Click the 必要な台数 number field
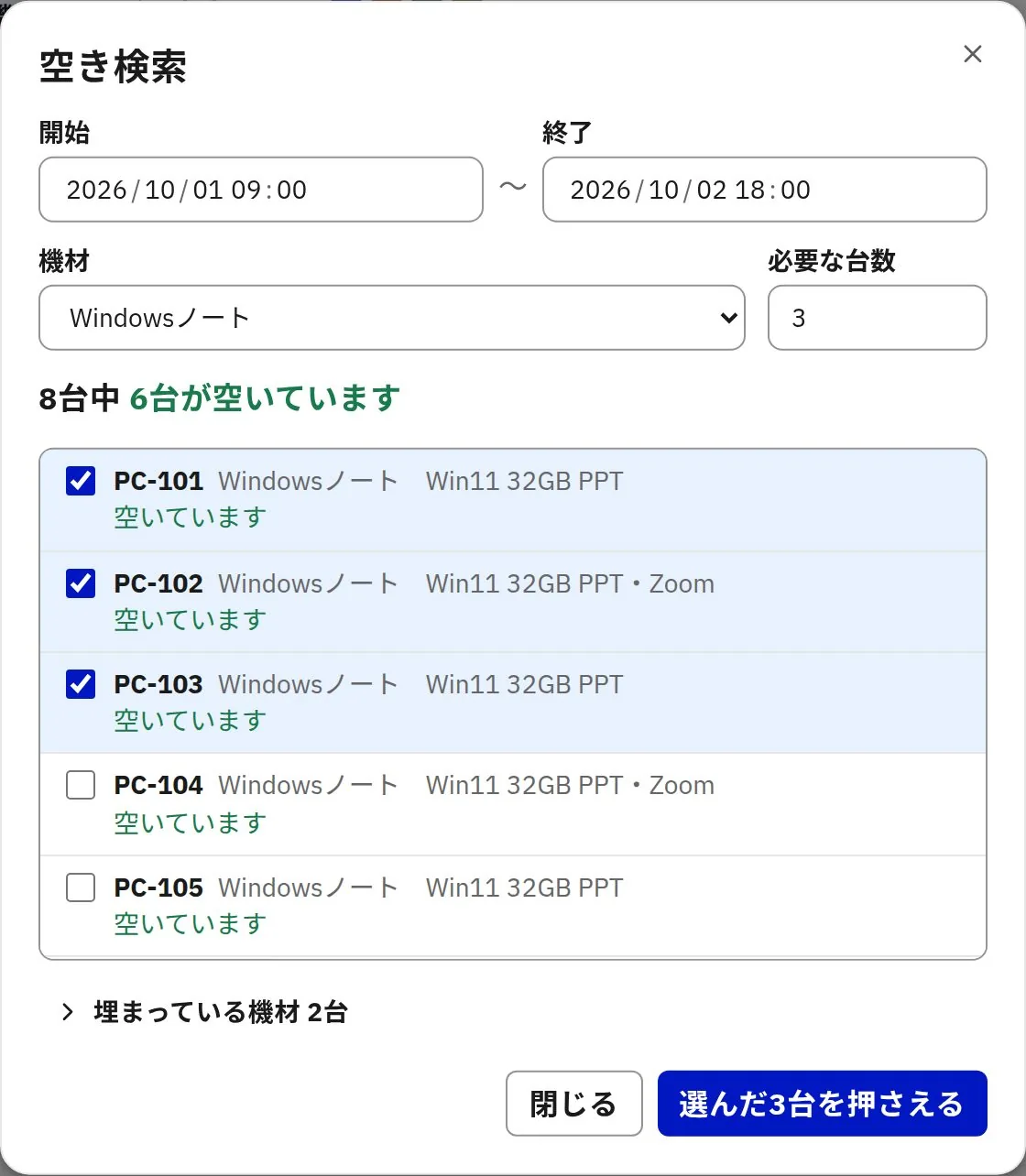 878,318
